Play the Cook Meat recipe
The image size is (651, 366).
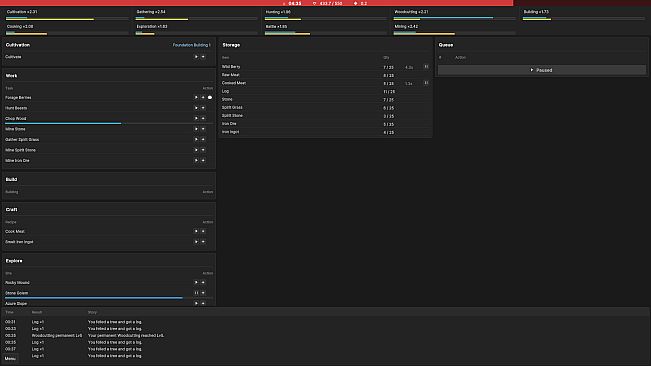(x=196, y=231)
